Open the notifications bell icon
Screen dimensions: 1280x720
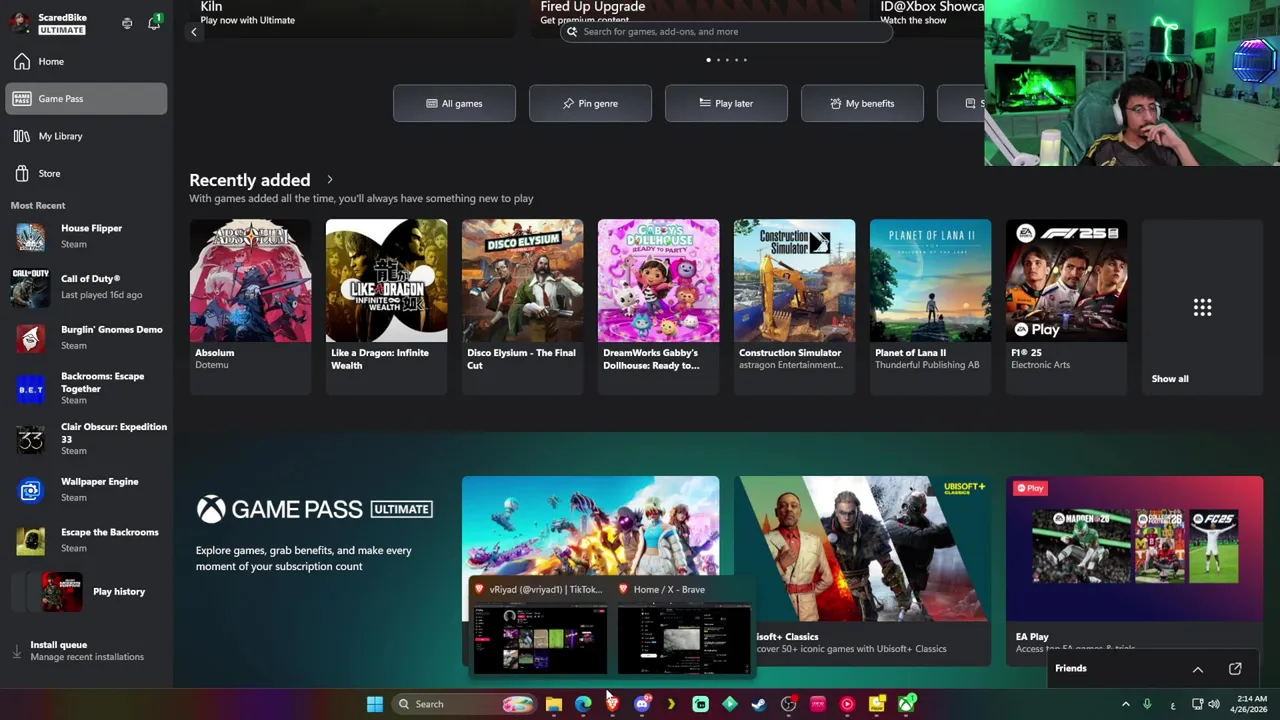tap(154, 23)
